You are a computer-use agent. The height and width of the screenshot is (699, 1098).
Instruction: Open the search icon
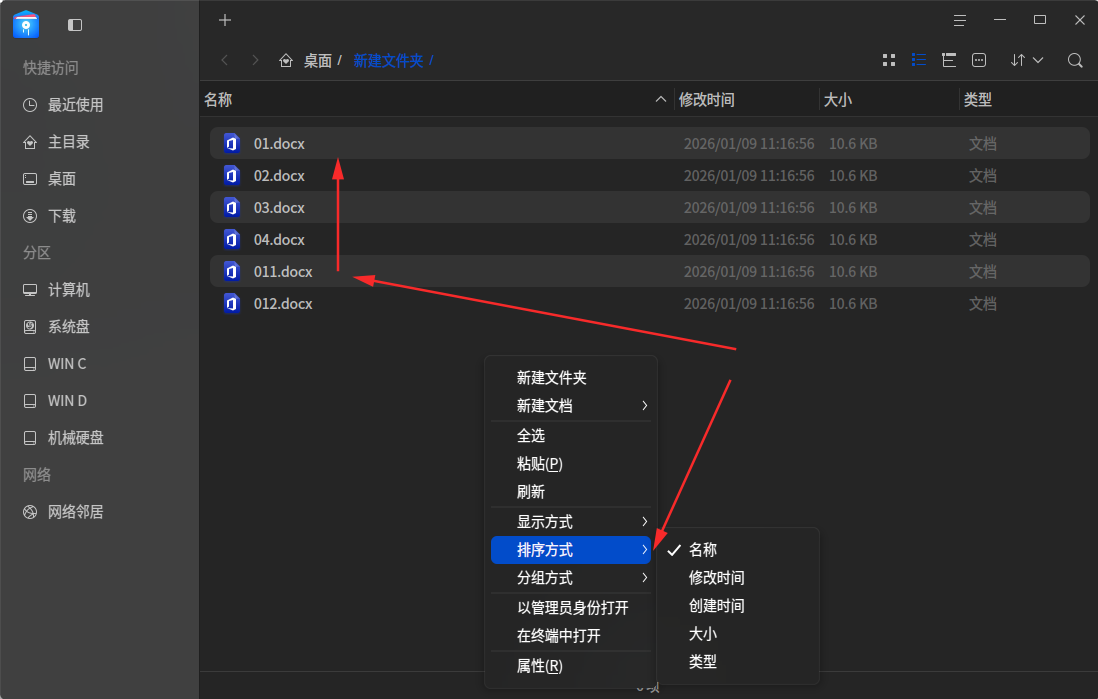[1075, 60]
